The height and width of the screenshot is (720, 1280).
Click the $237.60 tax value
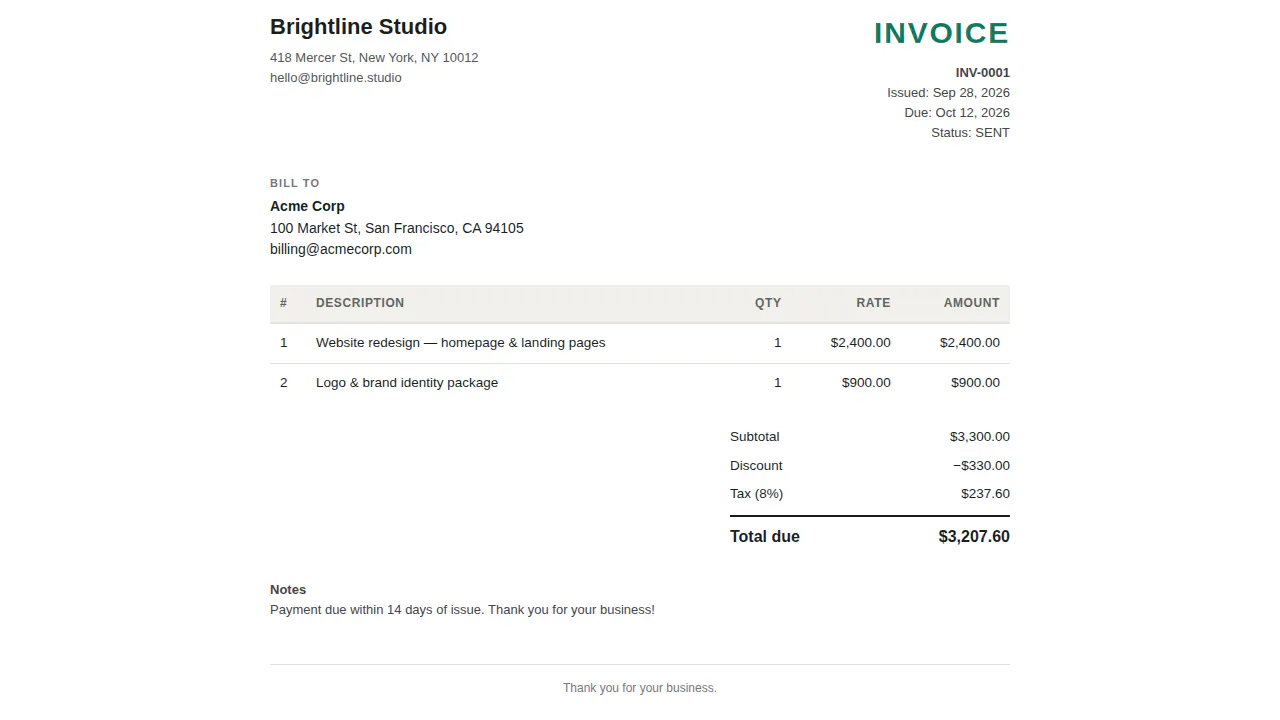coord(985,494)
